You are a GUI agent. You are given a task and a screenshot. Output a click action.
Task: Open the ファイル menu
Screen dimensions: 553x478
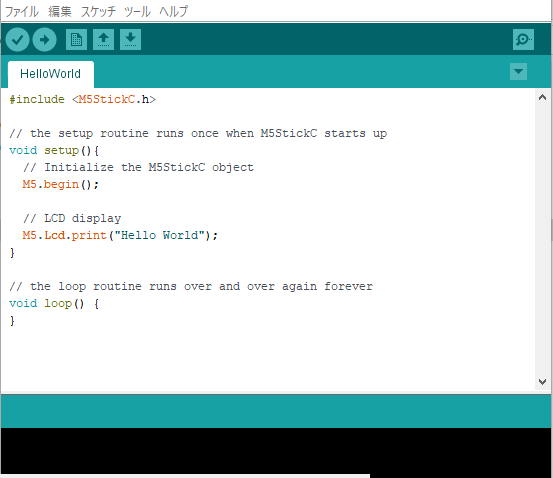(x=22, y=12)
